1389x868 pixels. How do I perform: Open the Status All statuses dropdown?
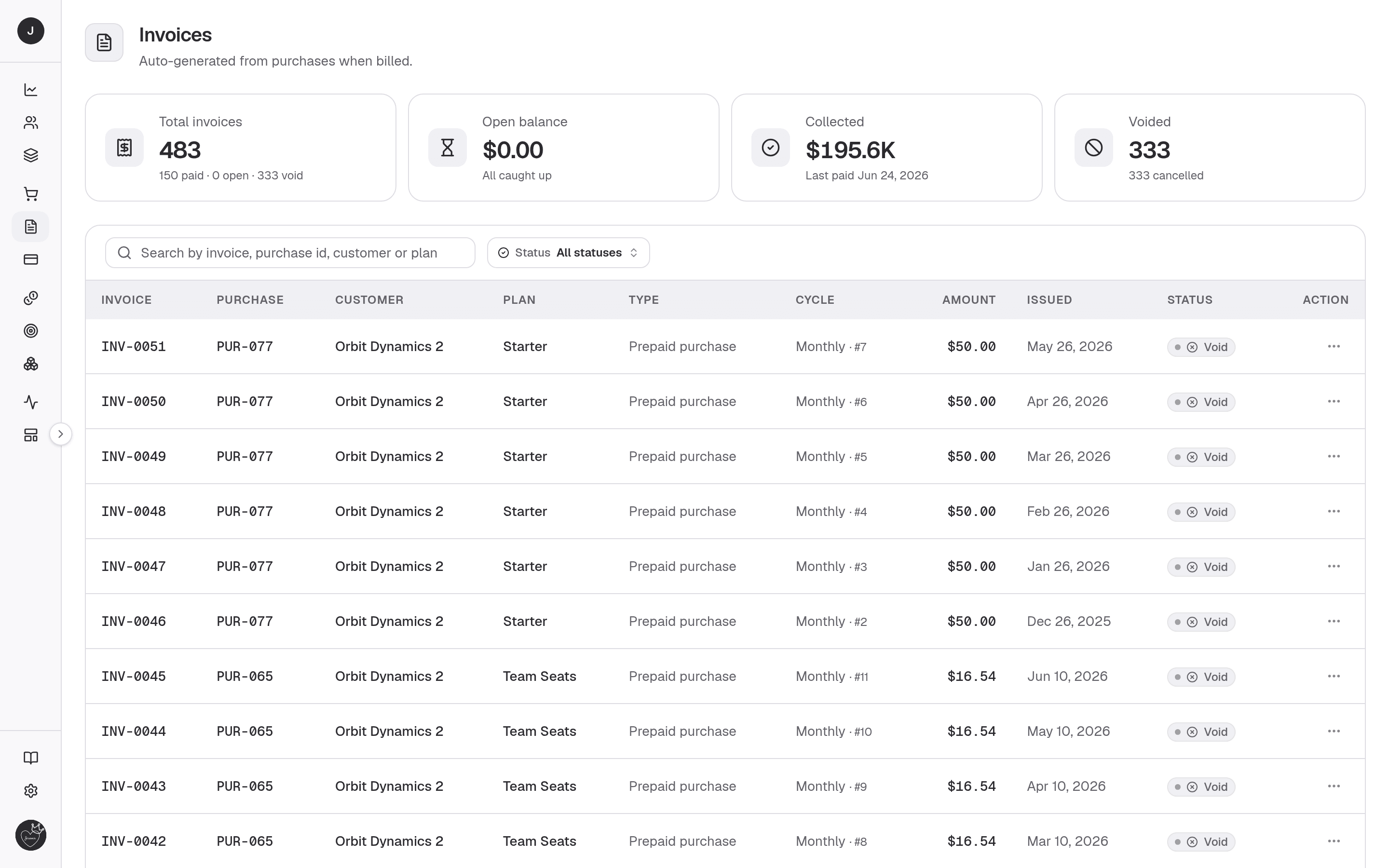click(x=568, y=253)
